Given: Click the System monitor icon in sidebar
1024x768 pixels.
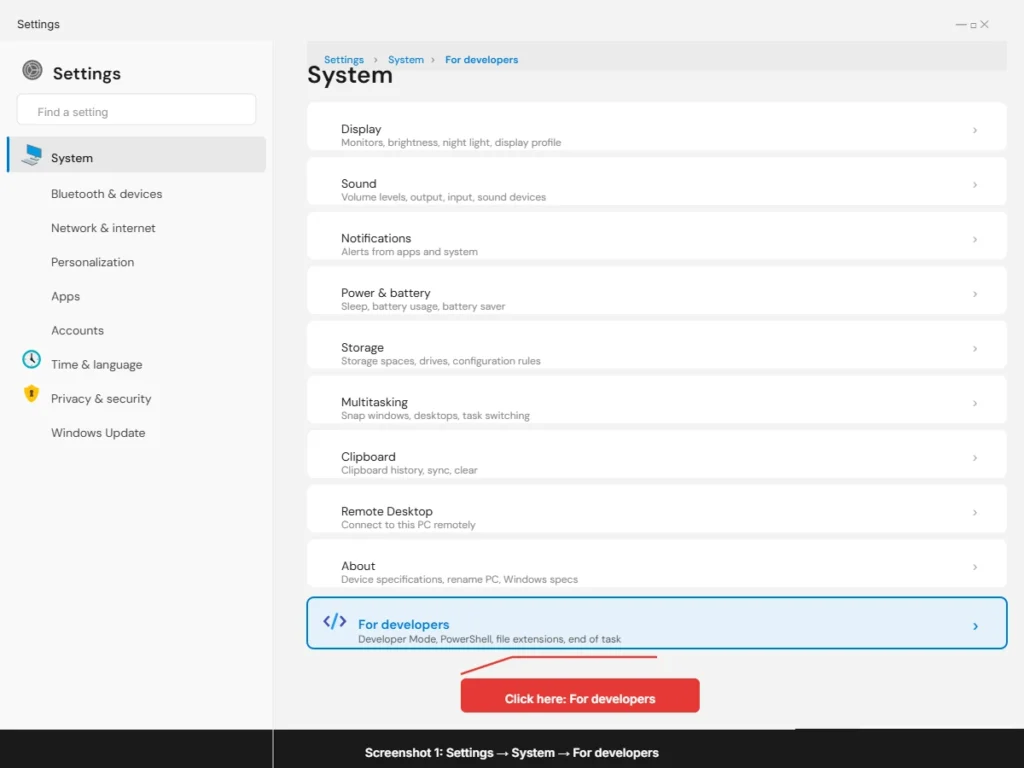Looking at the screenshot, I should (33, 155).
